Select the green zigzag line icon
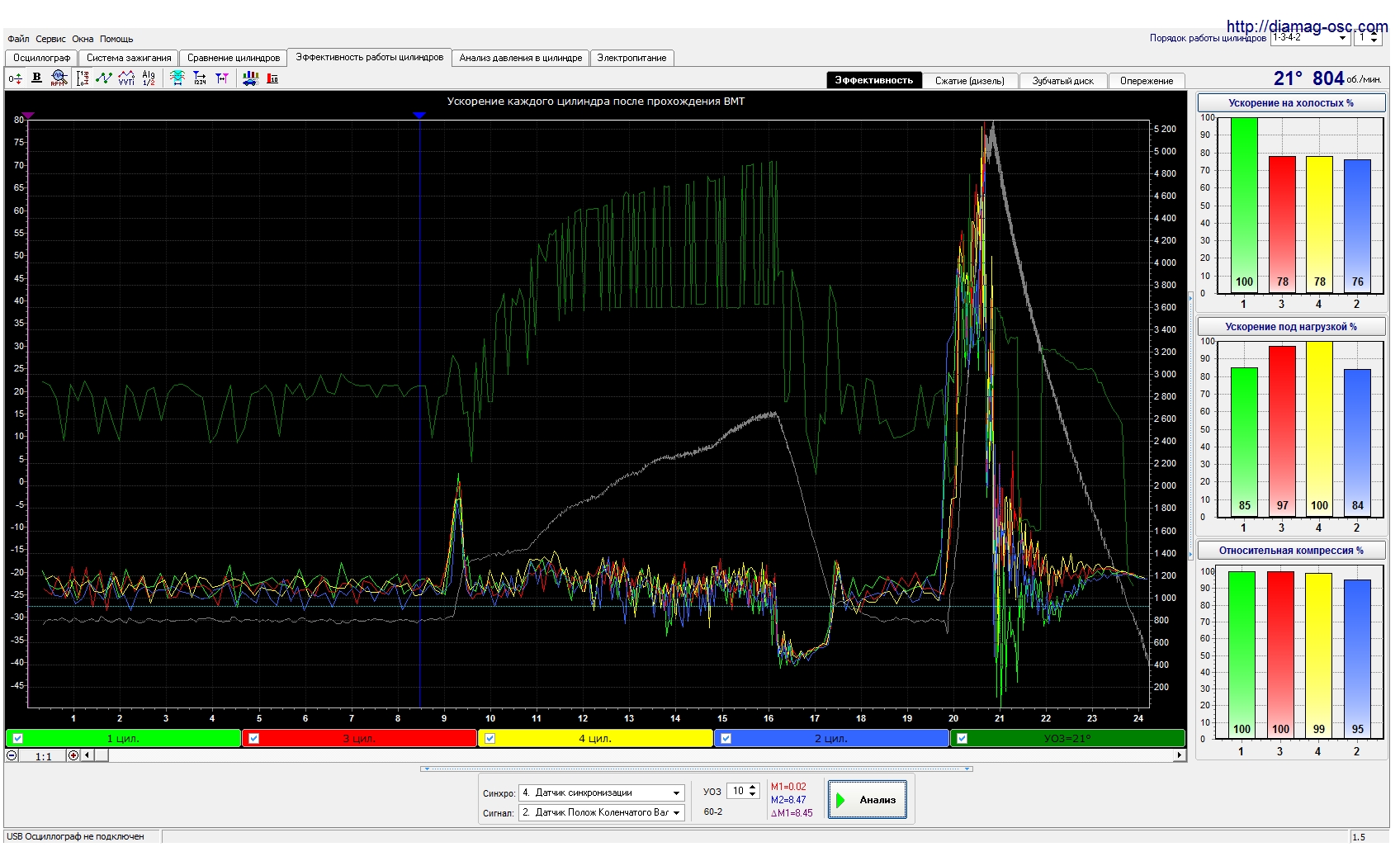 click(x=104, y=78)
